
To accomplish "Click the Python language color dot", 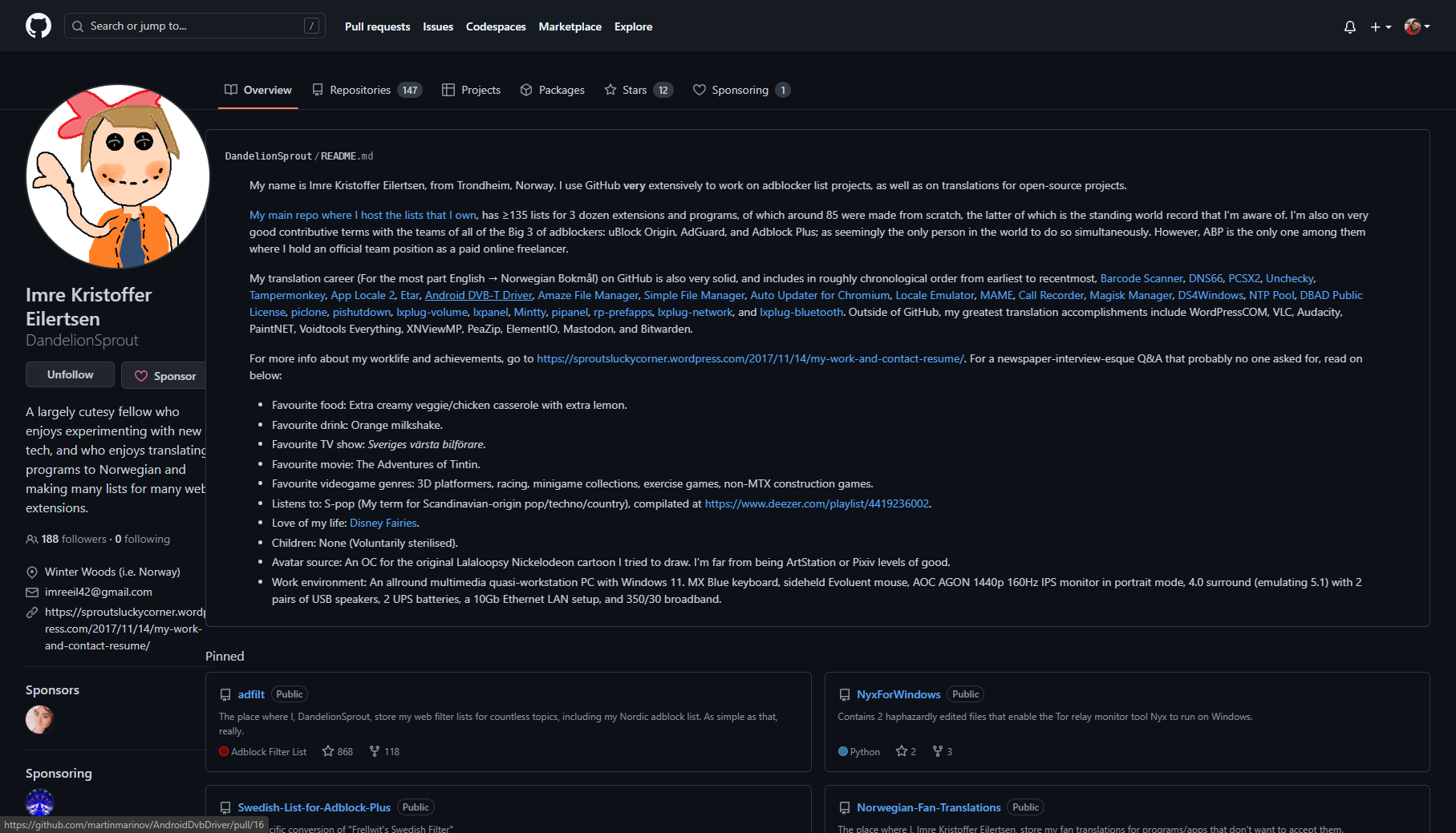I will pos(843,751).
